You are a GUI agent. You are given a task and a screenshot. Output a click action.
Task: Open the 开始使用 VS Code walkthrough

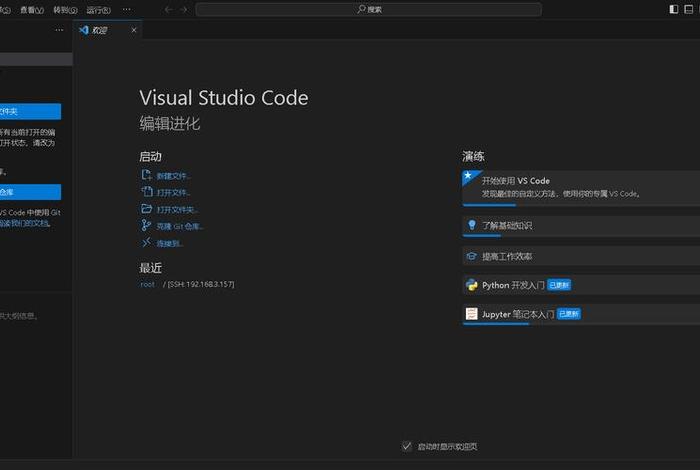[x=581, y=188]
